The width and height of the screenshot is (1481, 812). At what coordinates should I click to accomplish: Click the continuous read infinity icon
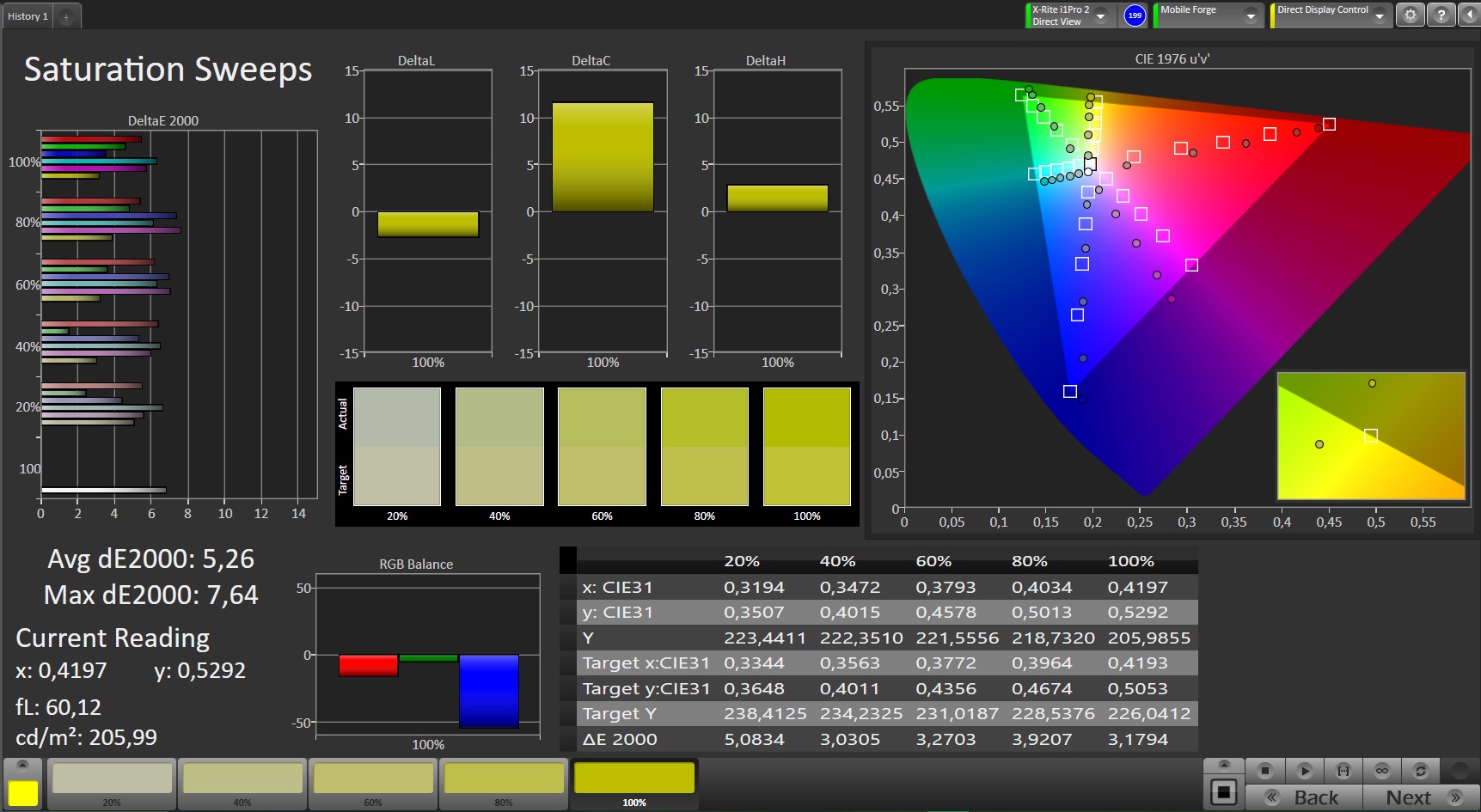pos(1382,770)
